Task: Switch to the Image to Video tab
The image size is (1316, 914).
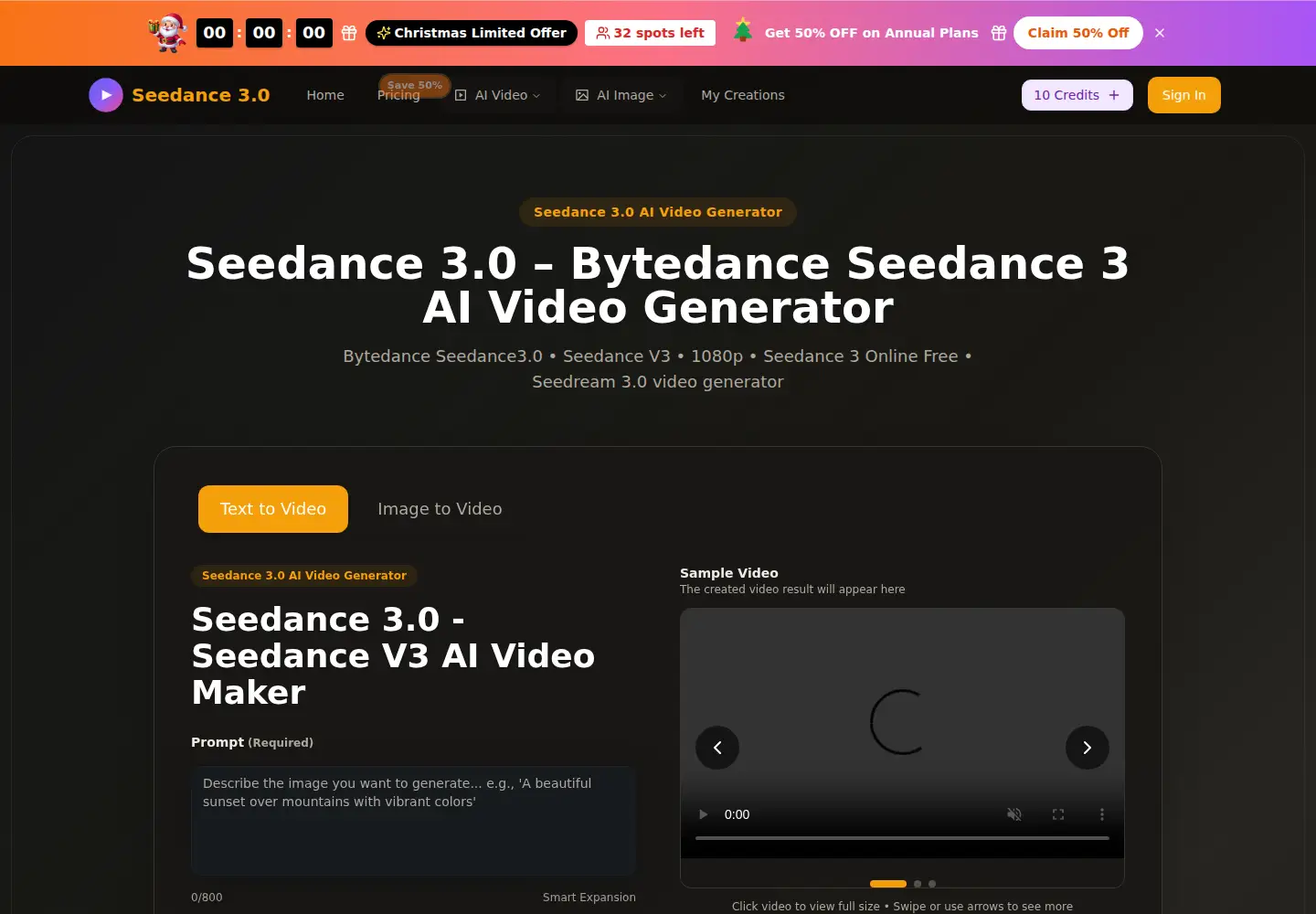Action: click(440, 509)
